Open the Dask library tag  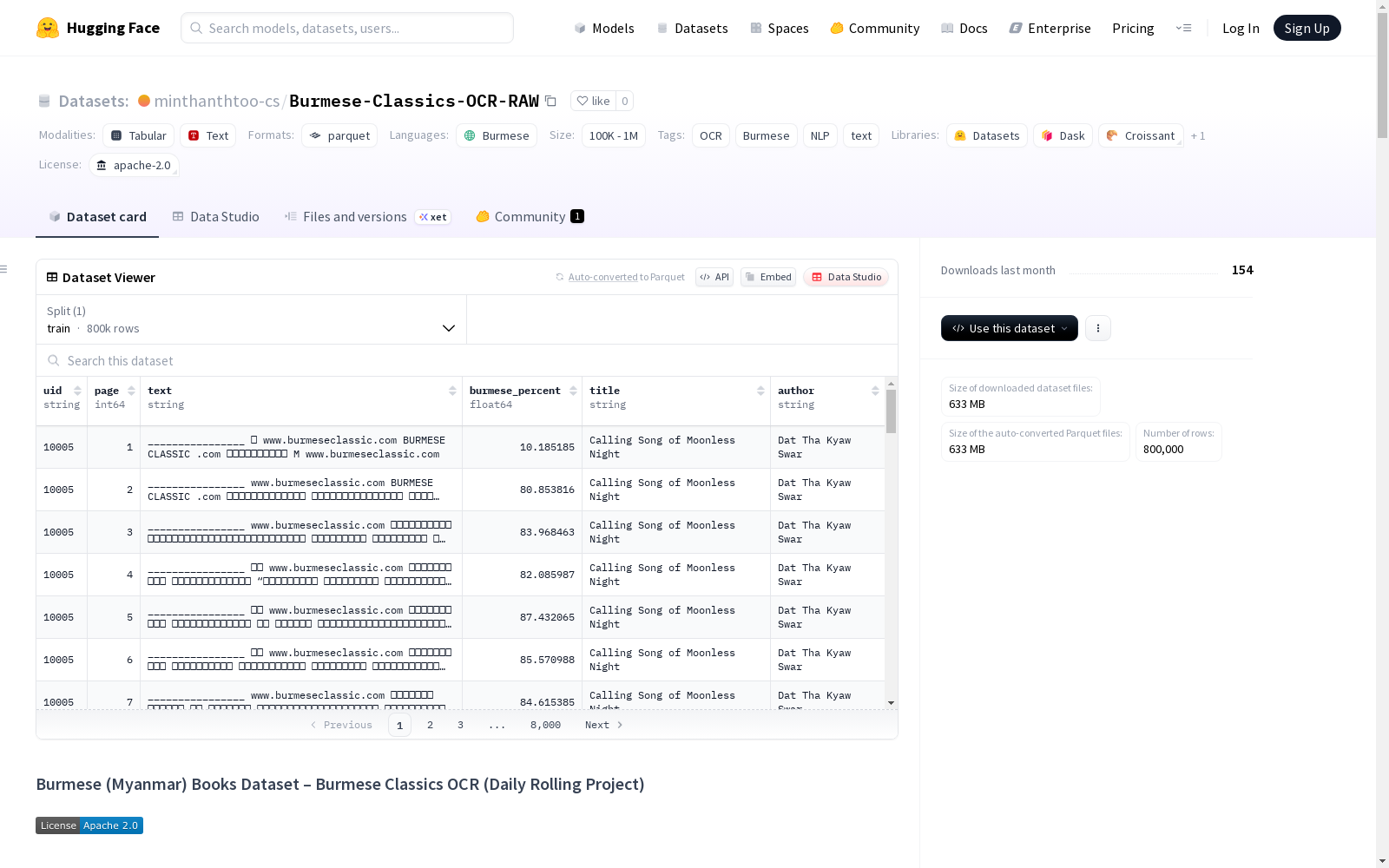coord(1063,135)
